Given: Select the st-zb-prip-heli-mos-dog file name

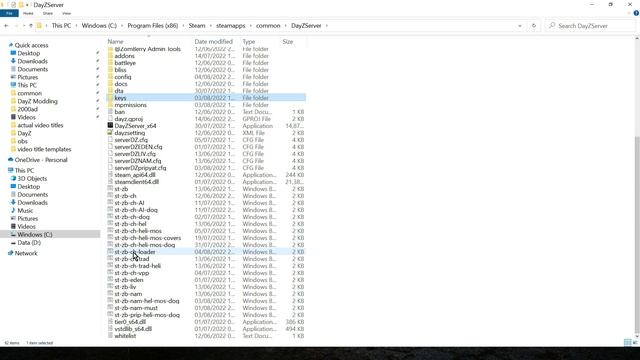Looking at the screenshot, I should pyautogui.click(x=147, y=315).
